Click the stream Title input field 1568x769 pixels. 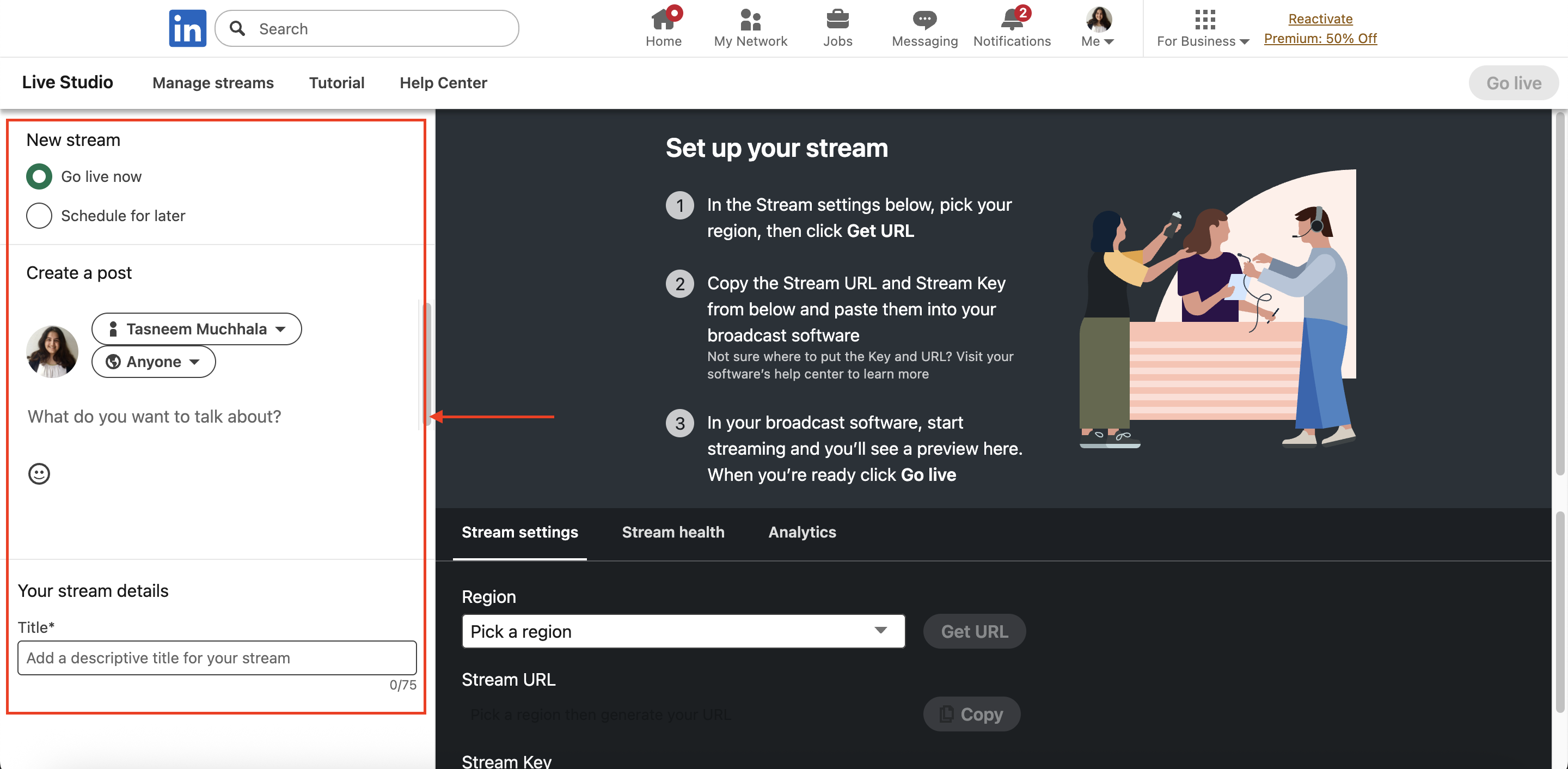point(217,657)
